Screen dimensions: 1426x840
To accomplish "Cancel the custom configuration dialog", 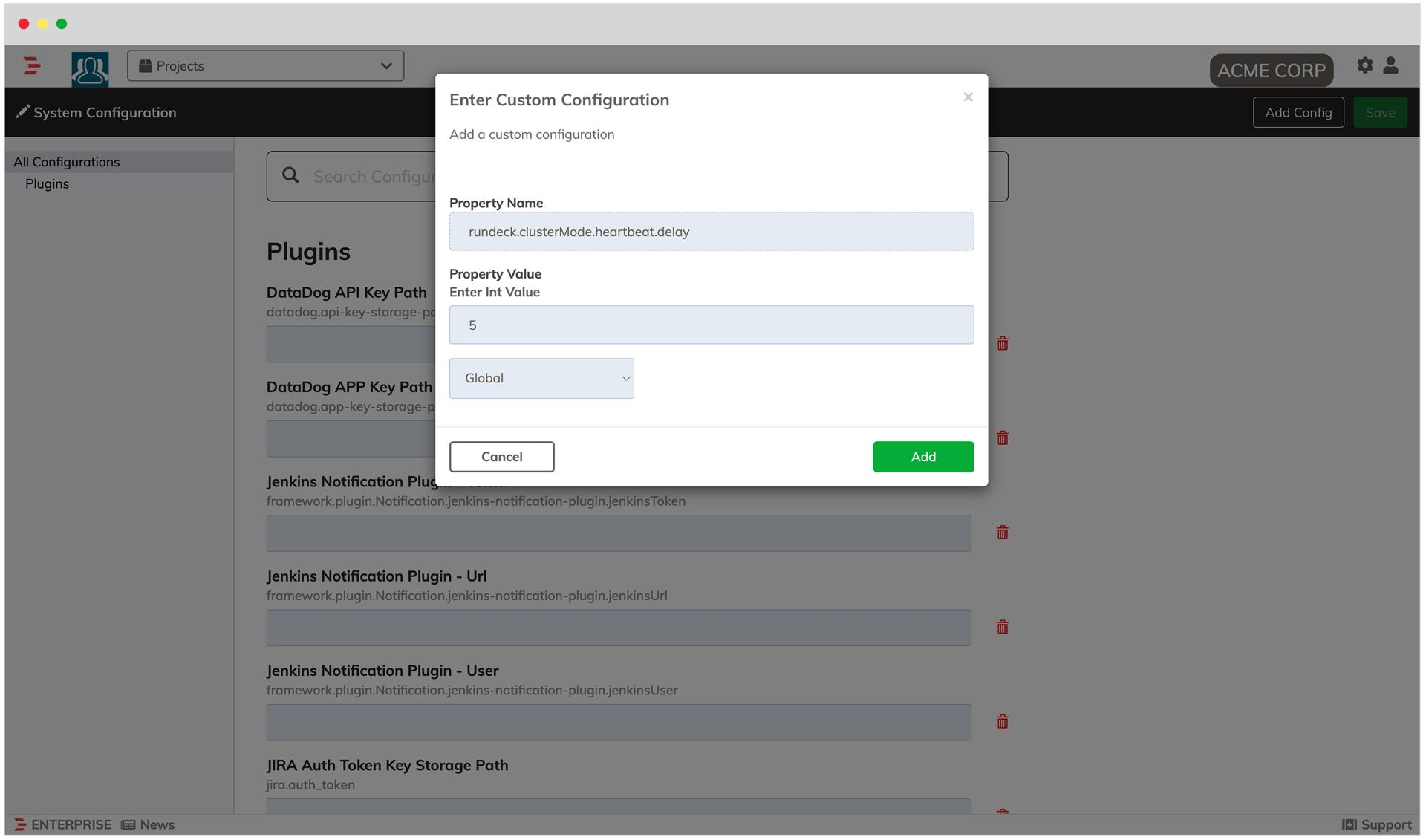I will point(501,456).
